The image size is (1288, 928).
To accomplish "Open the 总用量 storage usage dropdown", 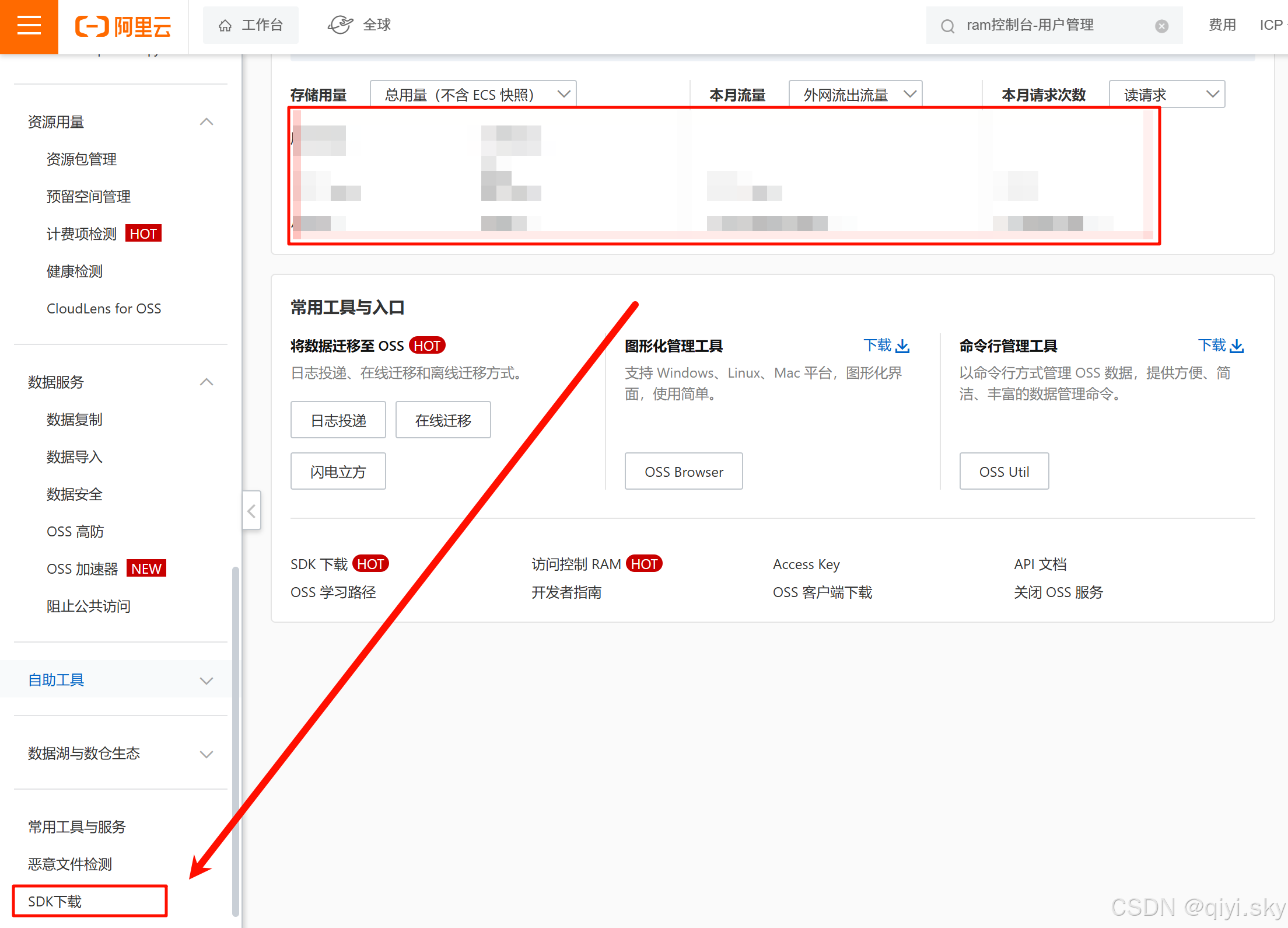I will pyautogui.click(x=563, y=93).
